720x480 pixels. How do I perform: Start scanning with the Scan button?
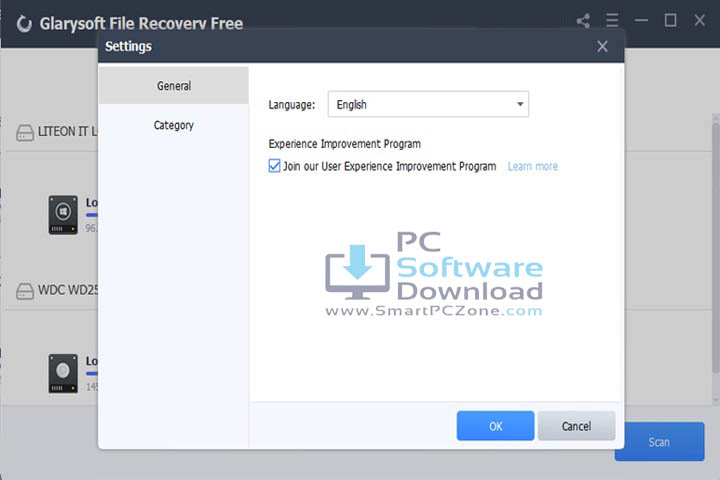[x=659, y=442]
